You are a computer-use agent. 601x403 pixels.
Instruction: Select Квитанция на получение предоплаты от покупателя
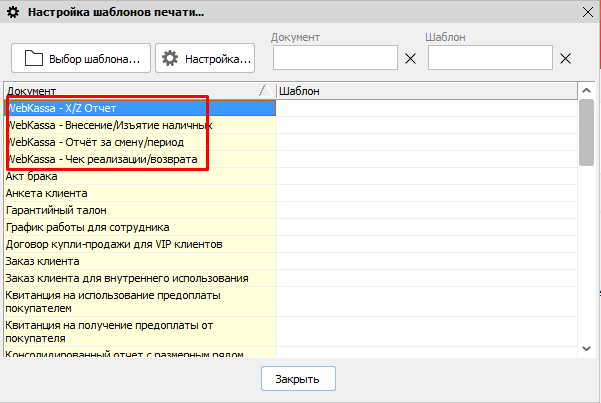point(140,332)
